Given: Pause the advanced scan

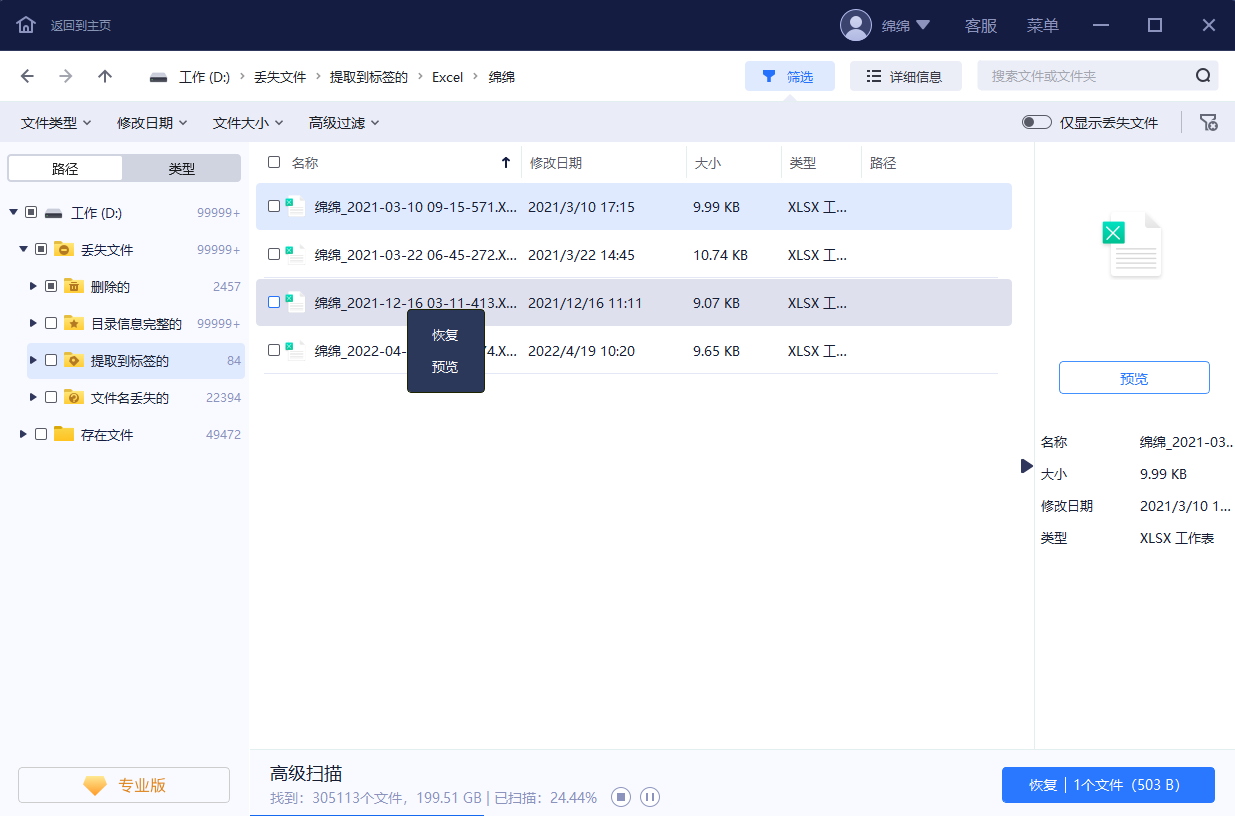Looking at the screenshot, I should tap(650, 797).
